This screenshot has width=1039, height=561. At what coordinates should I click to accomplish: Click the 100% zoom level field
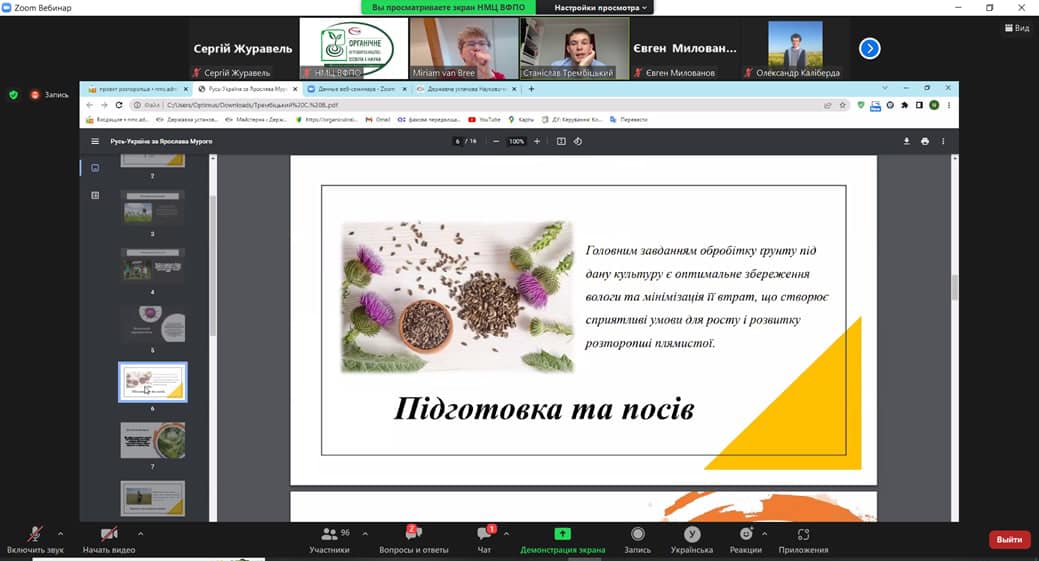[x=516, y=141]
